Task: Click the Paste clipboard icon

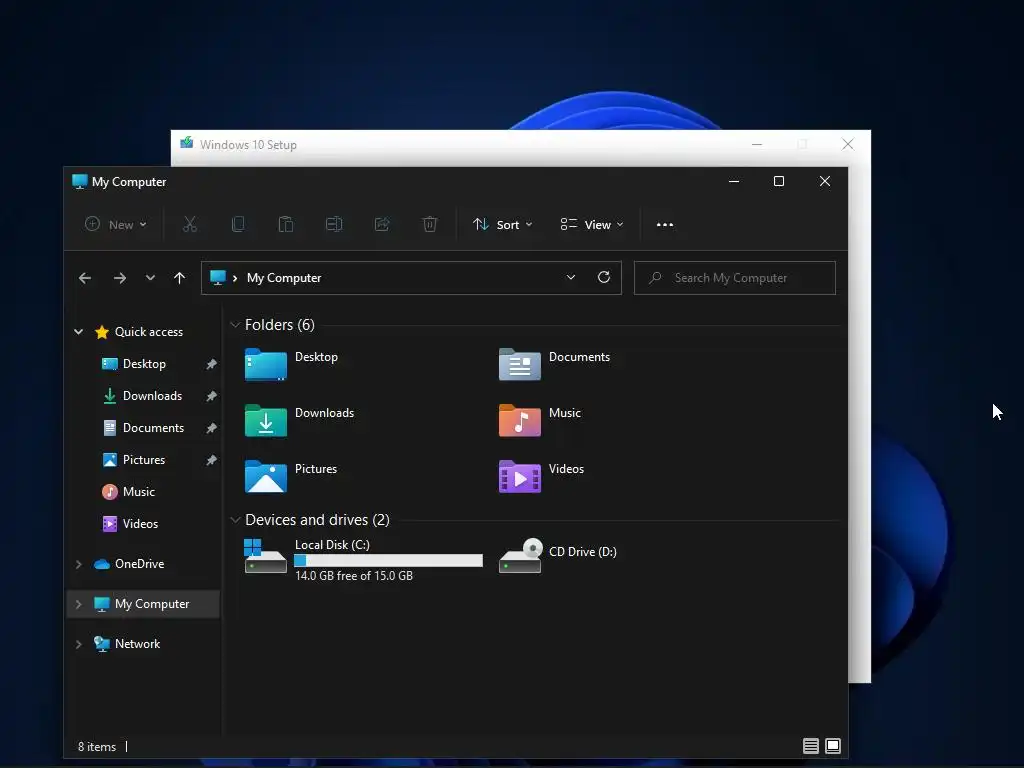Action: tap(285, 225)
